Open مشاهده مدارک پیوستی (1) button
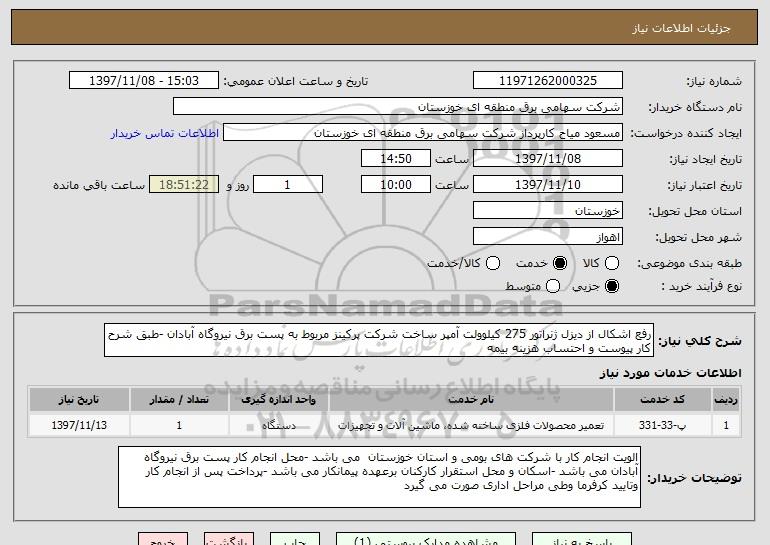The height and width of the screenshot is (545, 770). coord(426,539)
